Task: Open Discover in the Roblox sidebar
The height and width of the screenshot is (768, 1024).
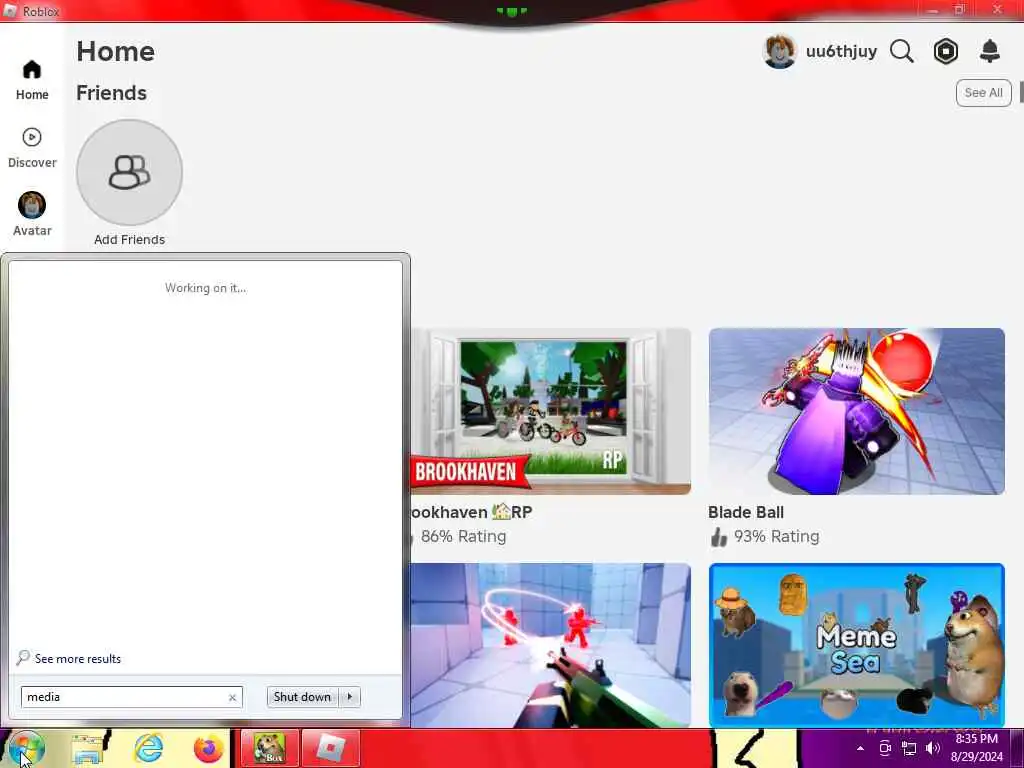Action: (x=31, y=148)
